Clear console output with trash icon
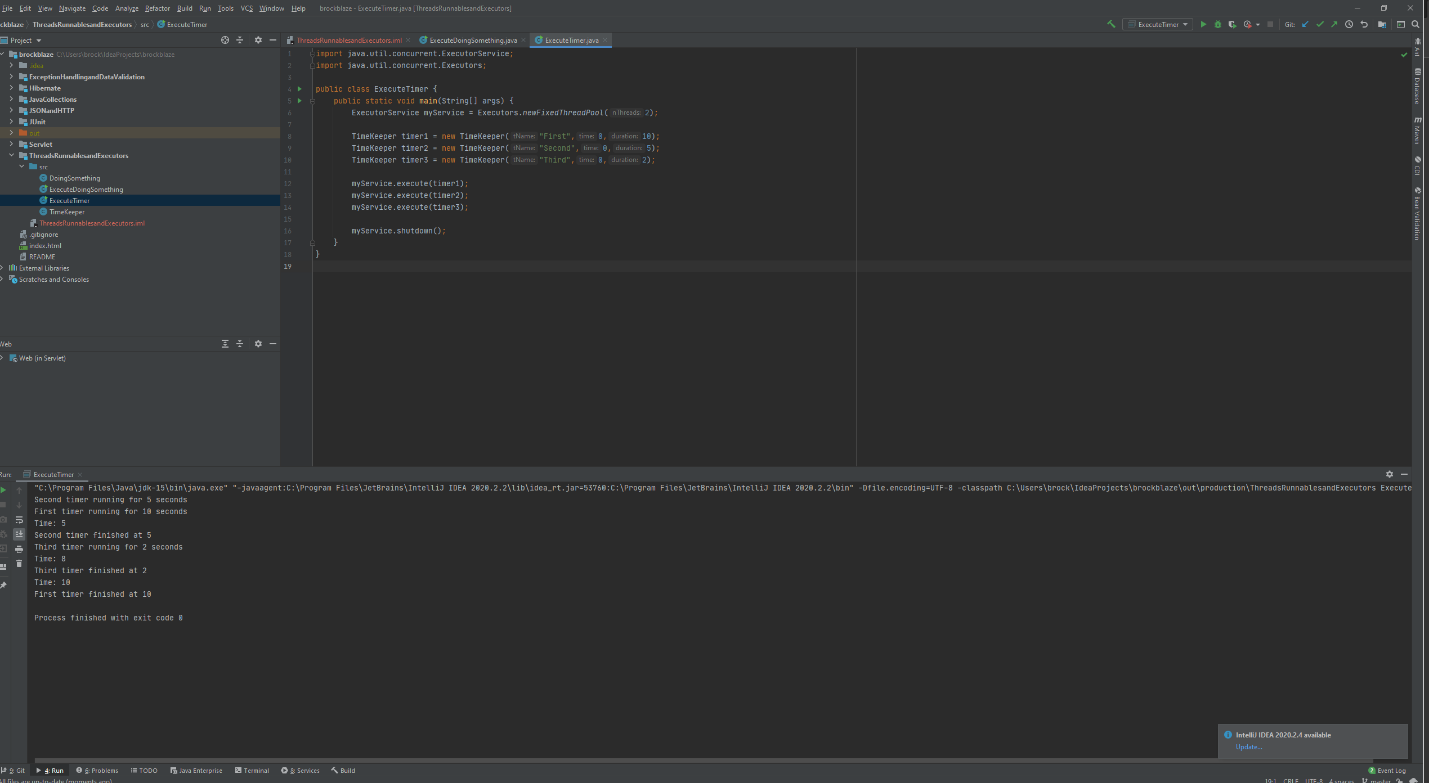Screen dimensions: 1429x783 [19, 564]
